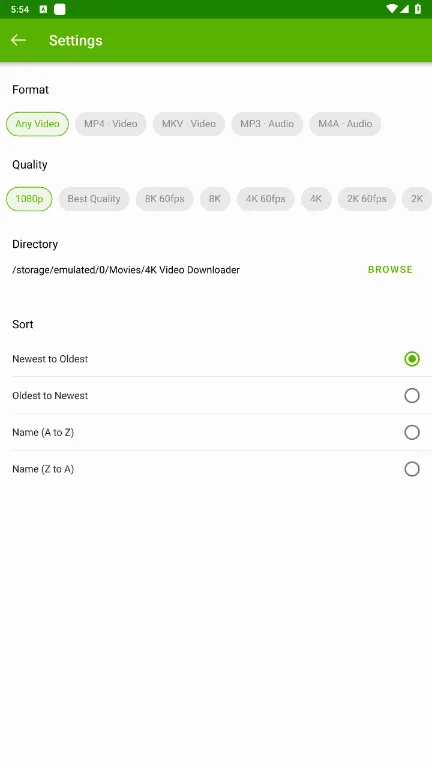Choose 4K 60fps quality
This screenshot has height=768, width=432.
[x=265, y=199]
